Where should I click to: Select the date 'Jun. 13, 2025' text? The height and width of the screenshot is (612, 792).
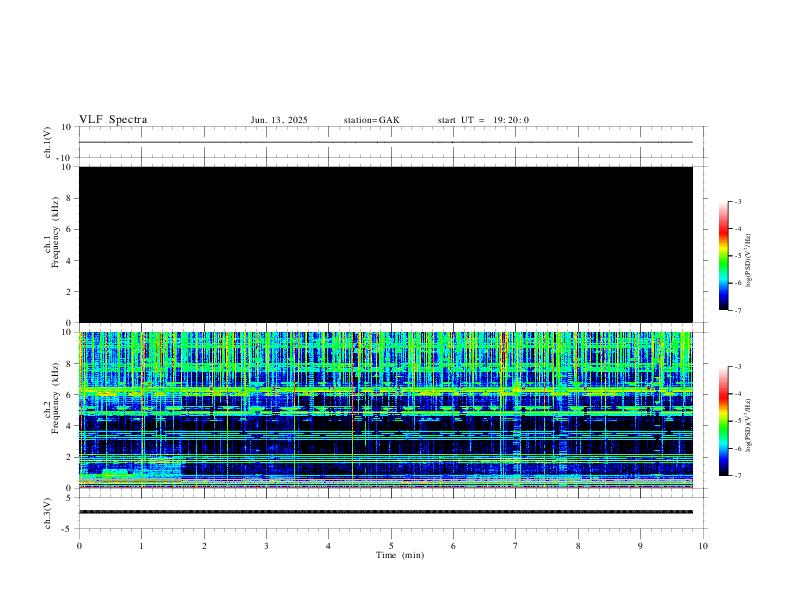click(279, 120)
